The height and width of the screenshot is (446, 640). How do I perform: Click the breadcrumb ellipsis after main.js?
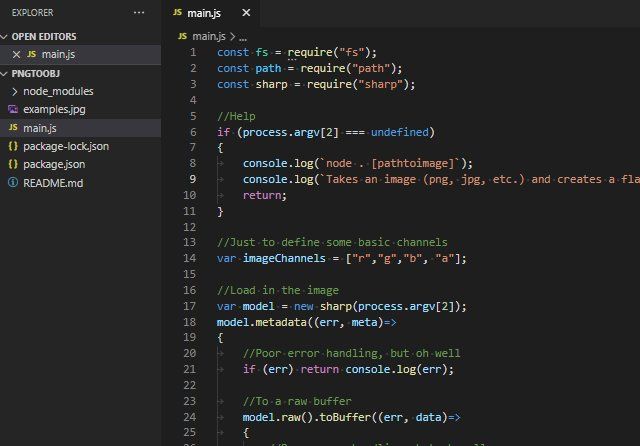pyautogui.click(x=243, y=35)
